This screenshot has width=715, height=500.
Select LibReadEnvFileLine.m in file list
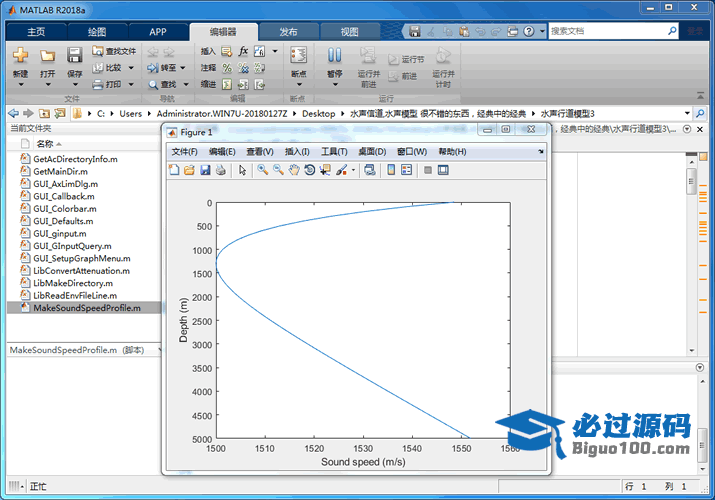click(x=75, y=295)
